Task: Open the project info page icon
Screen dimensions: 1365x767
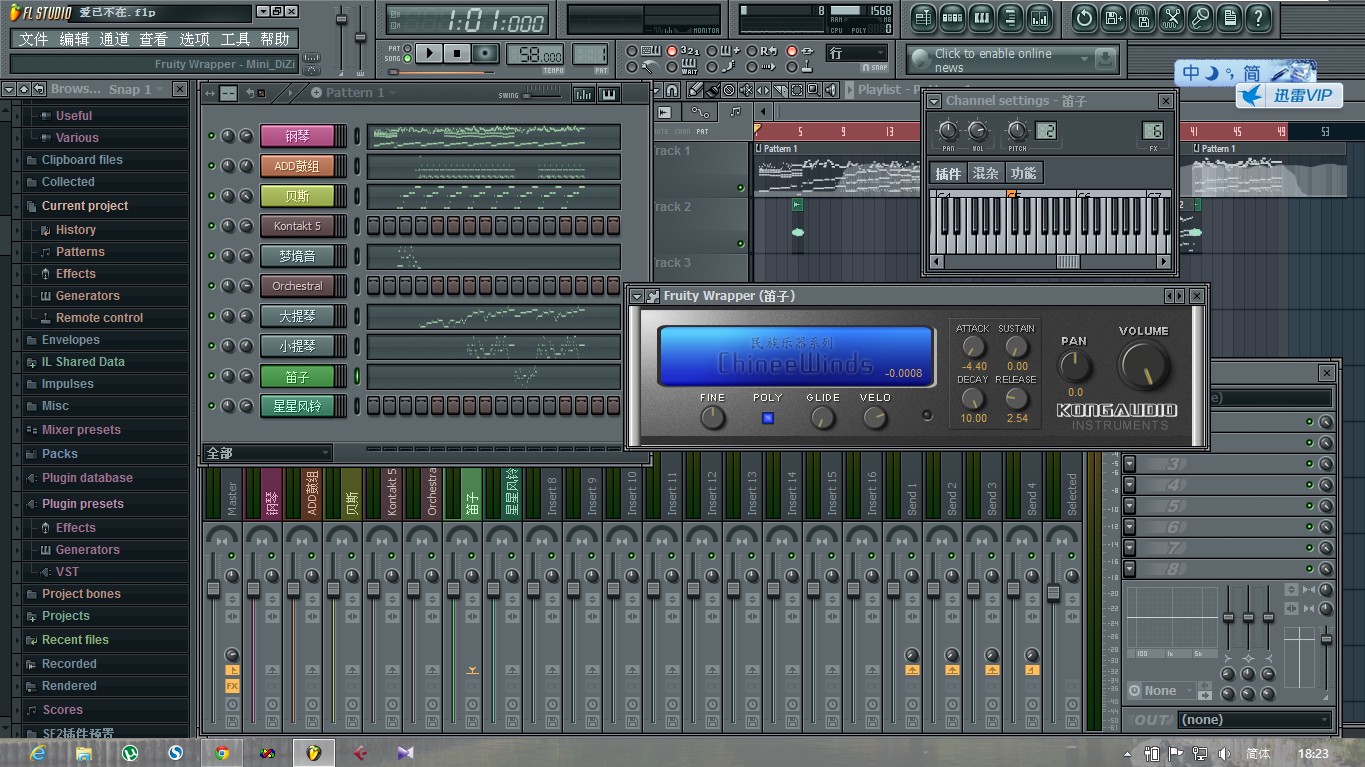Action: coord(1229,17)
